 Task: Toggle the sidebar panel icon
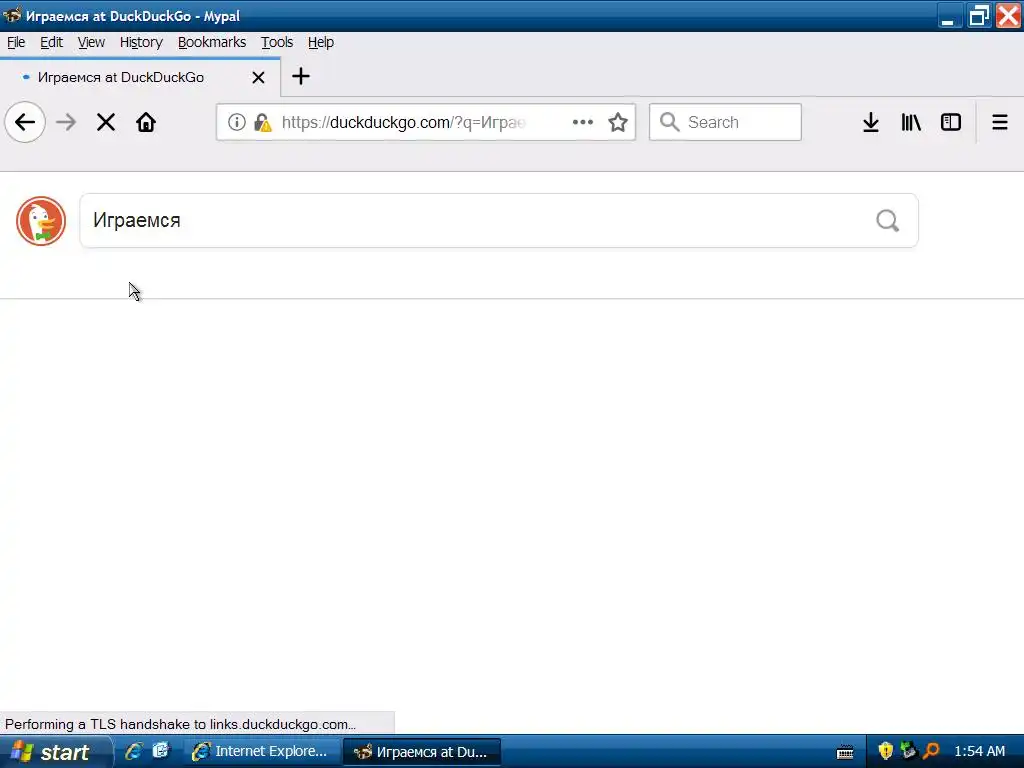coord(951,122)
